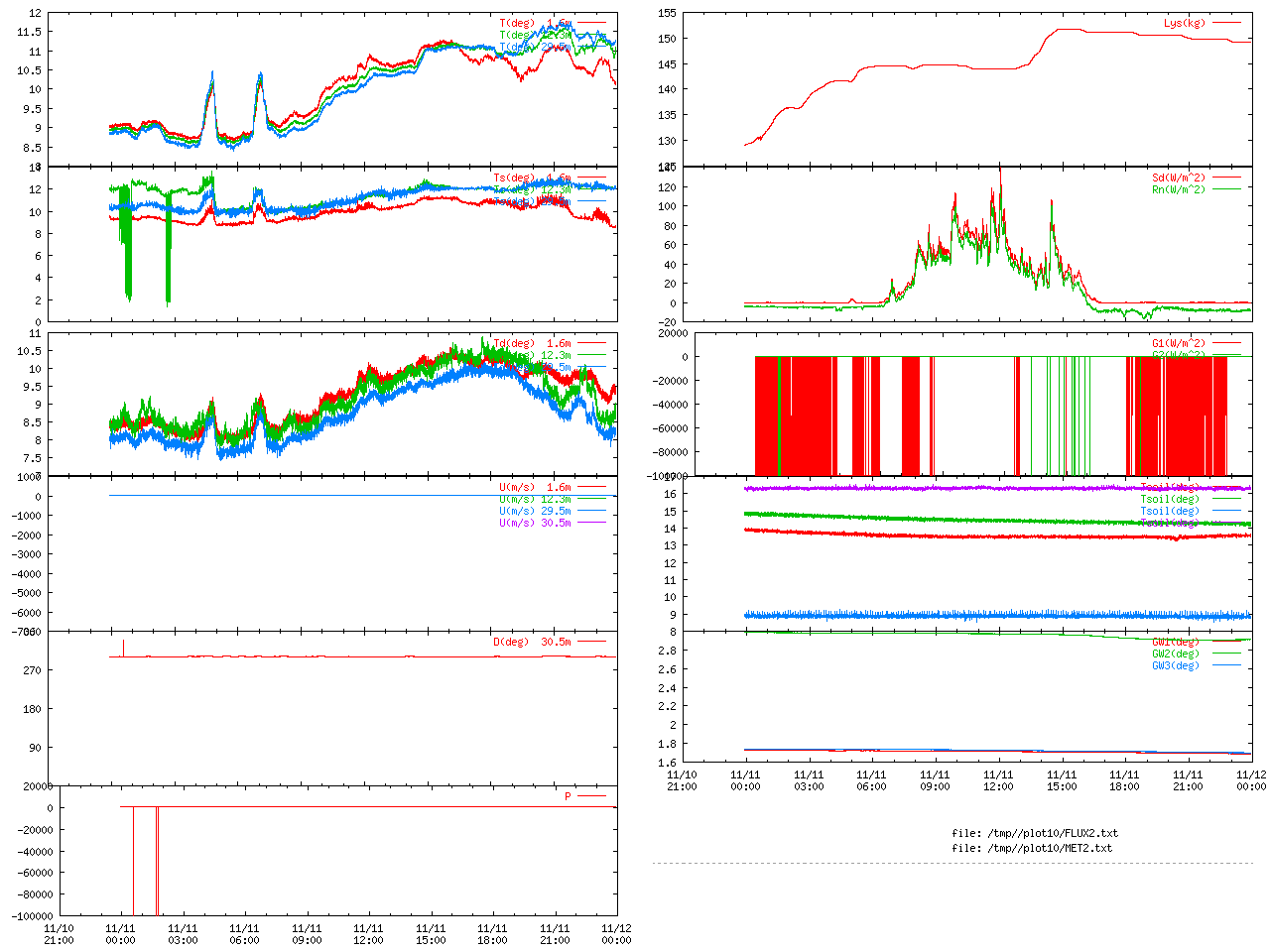This screenshot has width=1270, height=952.
Task: Click the '13' tick on Tsoil plot
Action: point(670,545)
